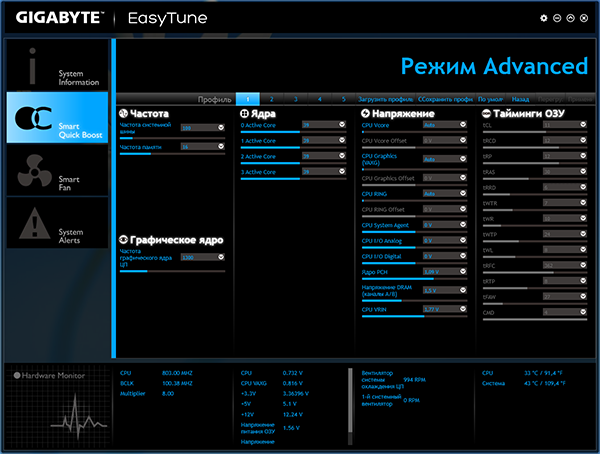The image size is (600, 454).
Task: Open CPU Graphics (VAXG) dropdown
Action: coord(463,158)
